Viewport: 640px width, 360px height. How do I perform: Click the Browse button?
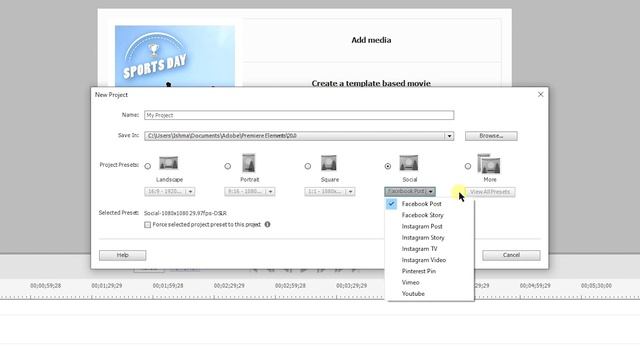[x=491, y=136]
